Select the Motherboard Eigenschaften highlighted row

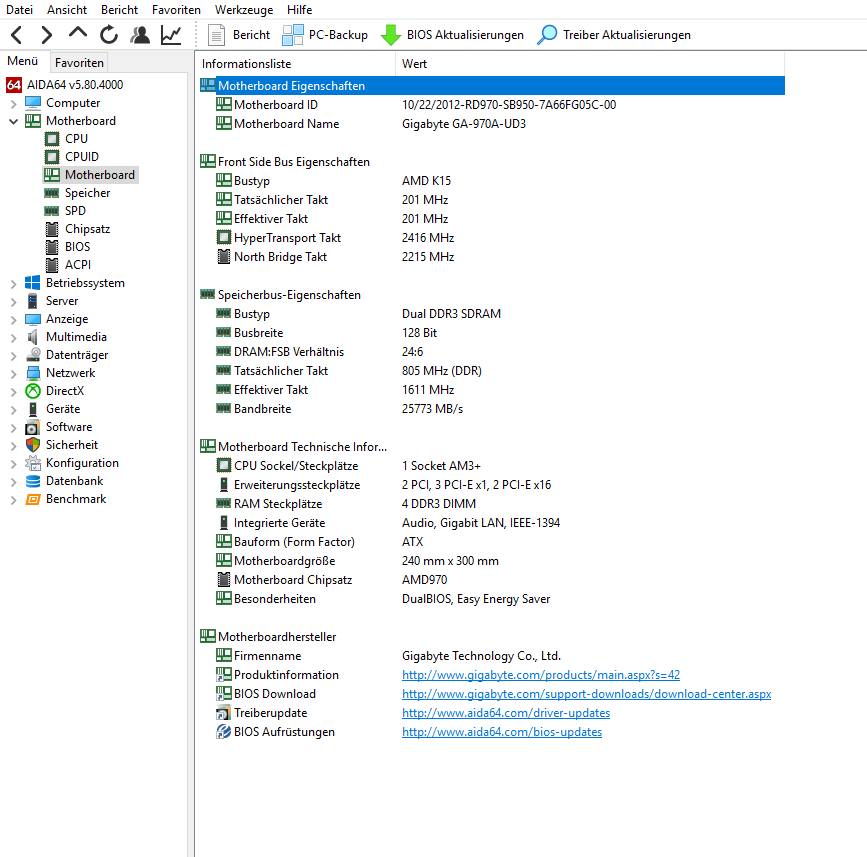pyautogui.click(x=492, y=86)
